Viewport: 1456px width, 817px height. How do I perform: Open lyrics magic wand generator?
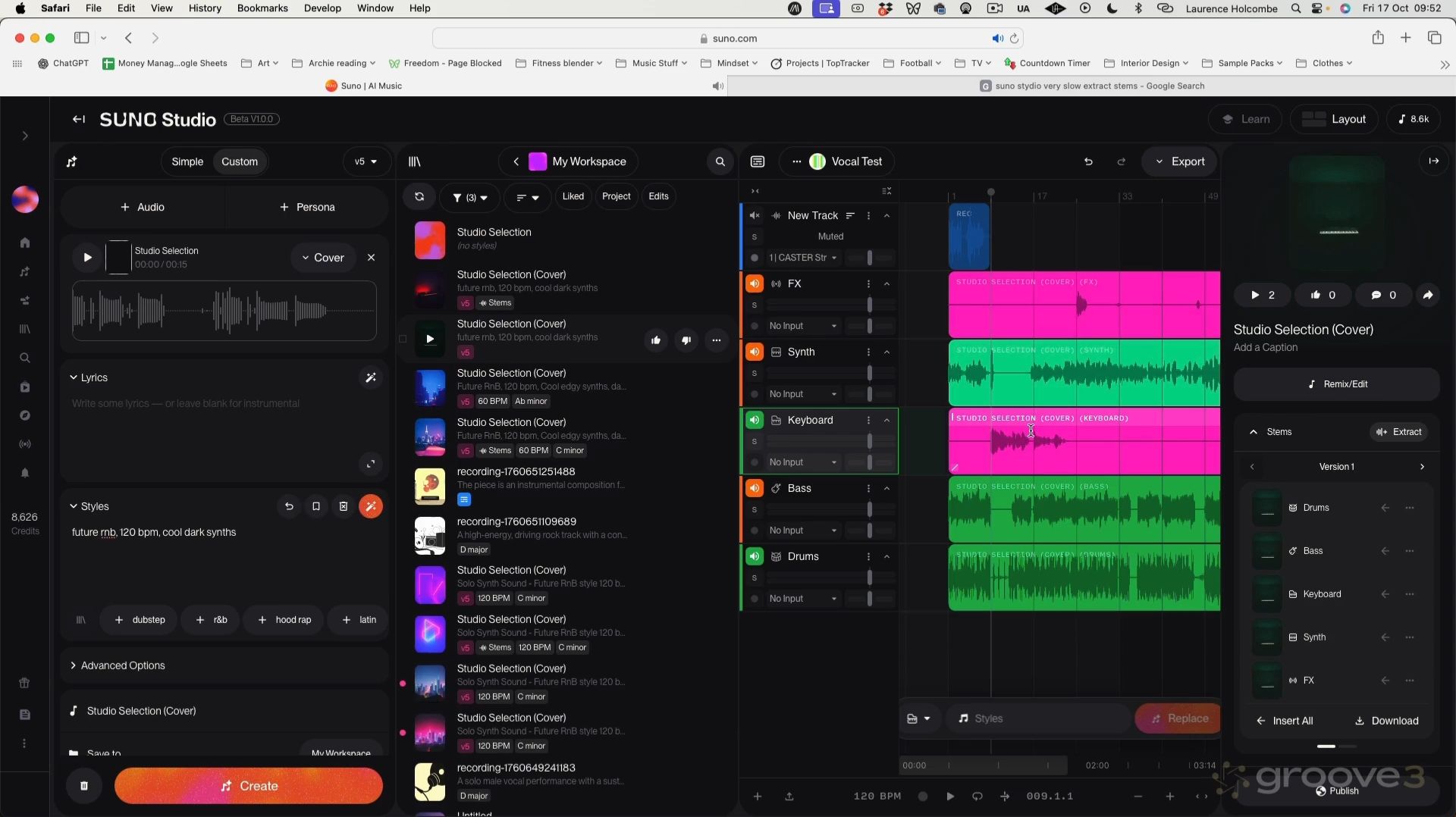371,377
